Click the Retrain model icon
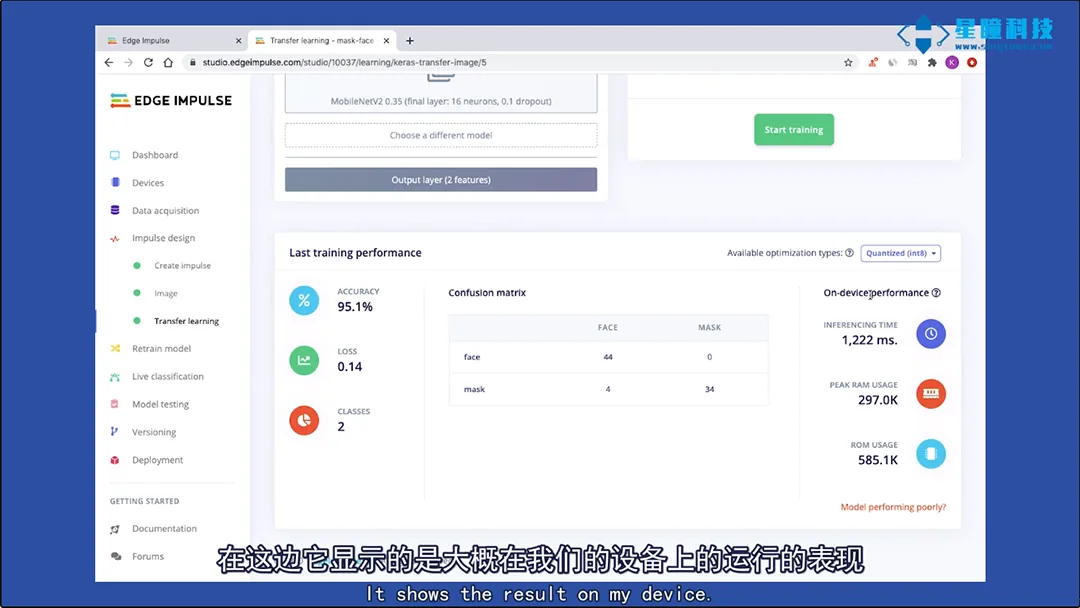The image size is (1080, 608). click(115, 348)
